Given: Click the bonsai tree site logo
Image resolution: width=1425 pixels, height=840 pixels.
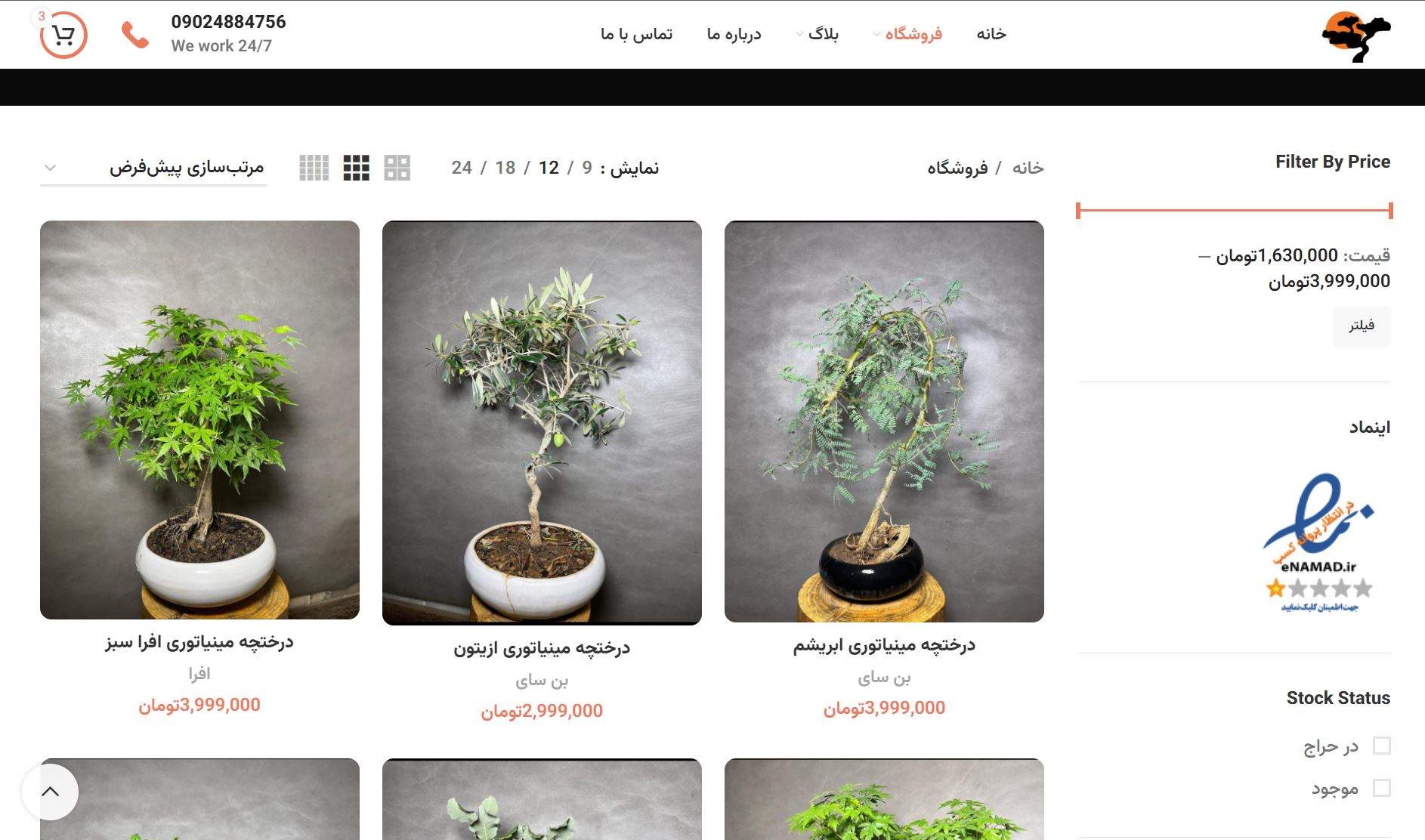Looking at the screenshot, I should tap(1356, 36).
